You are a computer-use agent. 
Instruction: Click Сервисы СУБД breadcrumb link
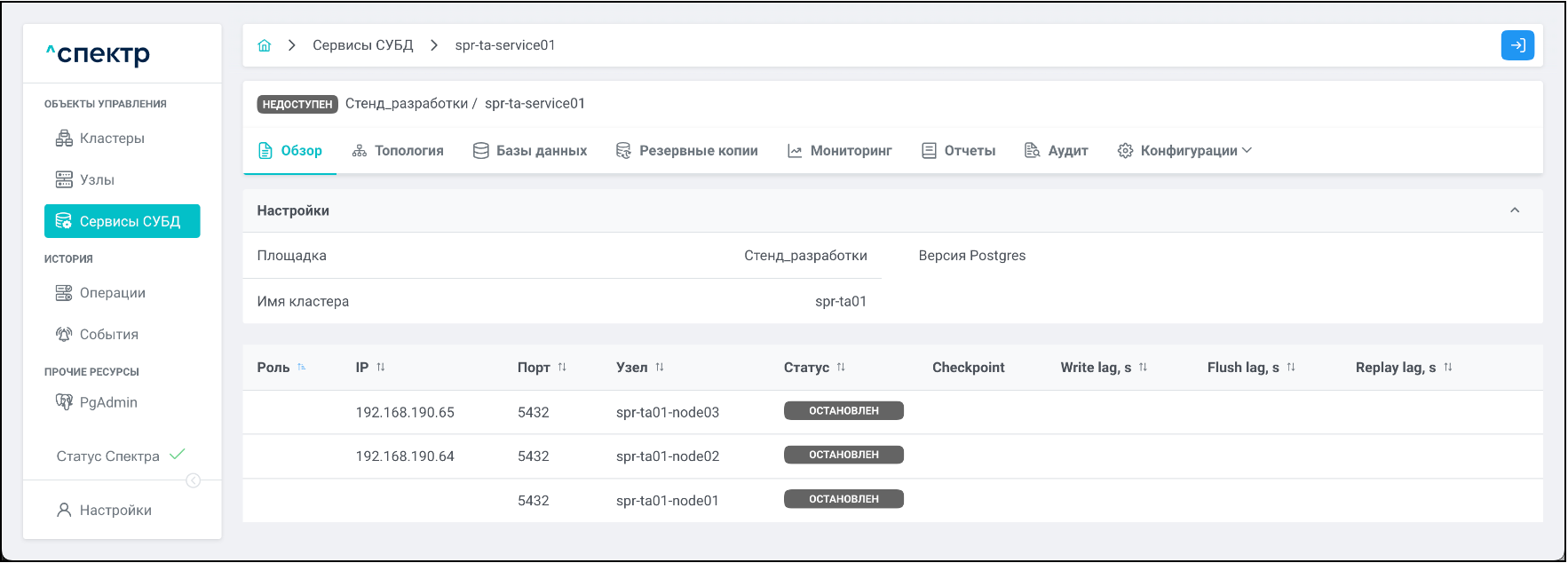362,45
